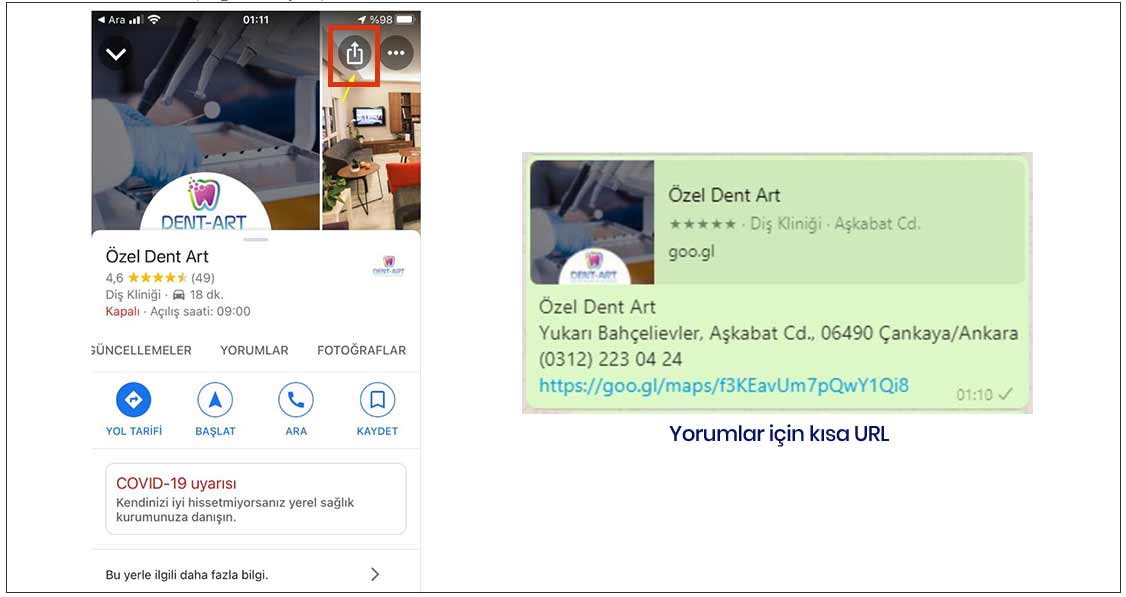This screenshot has width=1126, height=597.
Task: Tap the card drag handle above the title
Action: pos(256,239)
